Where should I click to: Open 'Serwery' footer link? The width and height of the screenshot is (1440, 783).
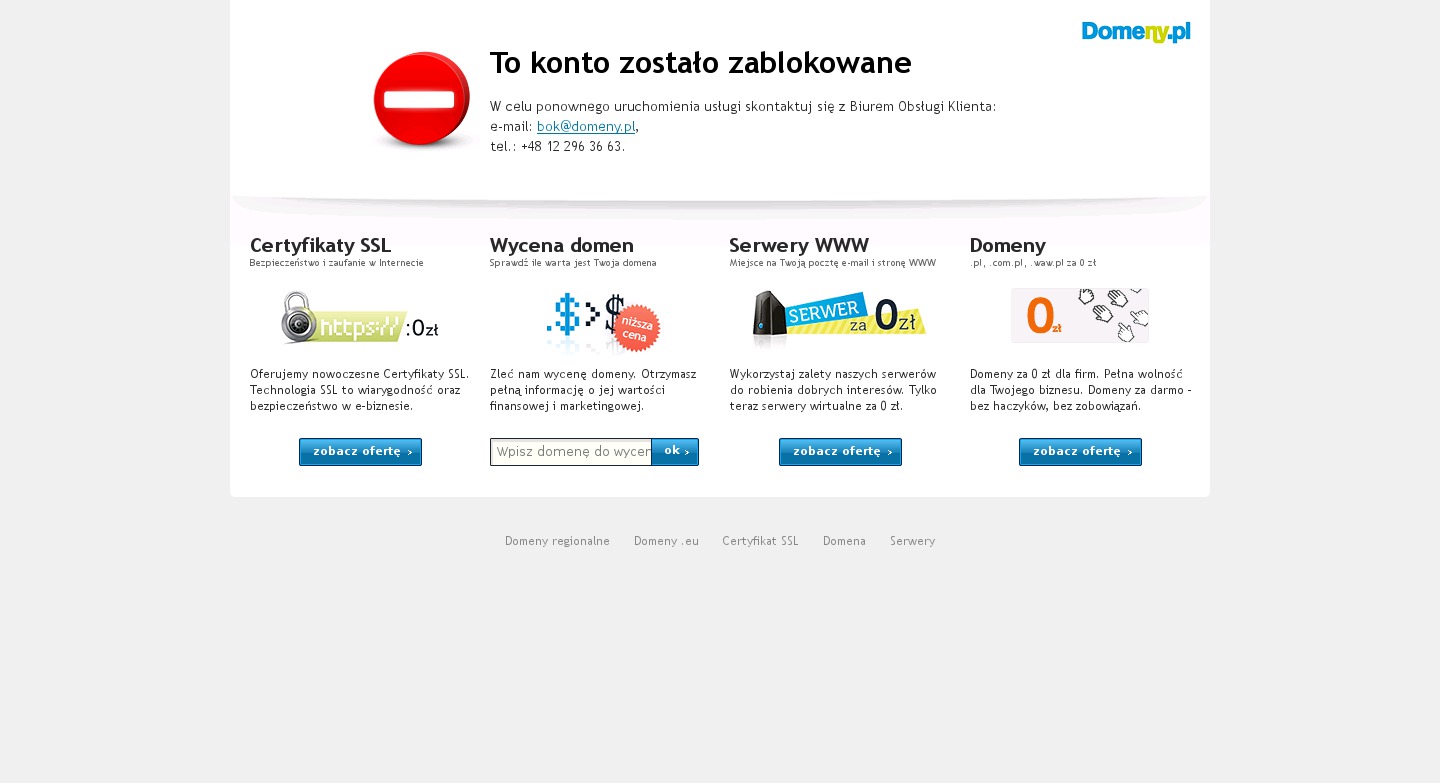912,541
